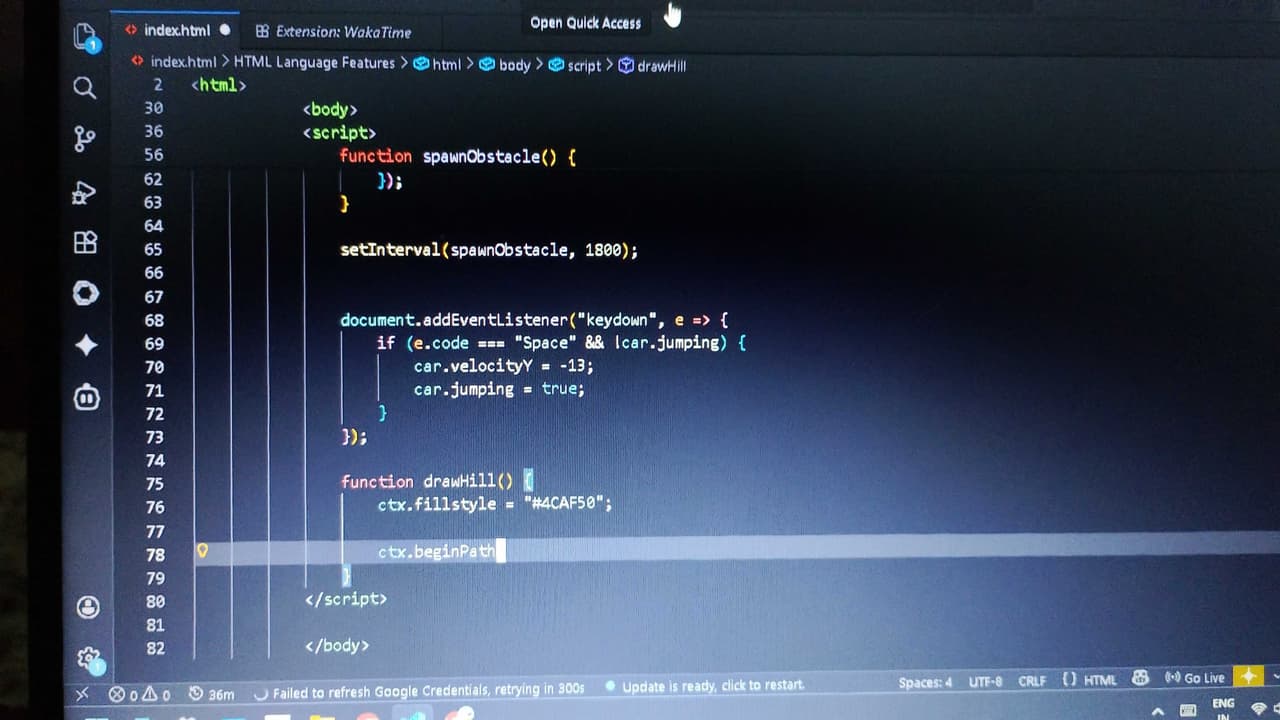Open the Accounts menu icon
1280x720 pixels.
tap(88, 607)
